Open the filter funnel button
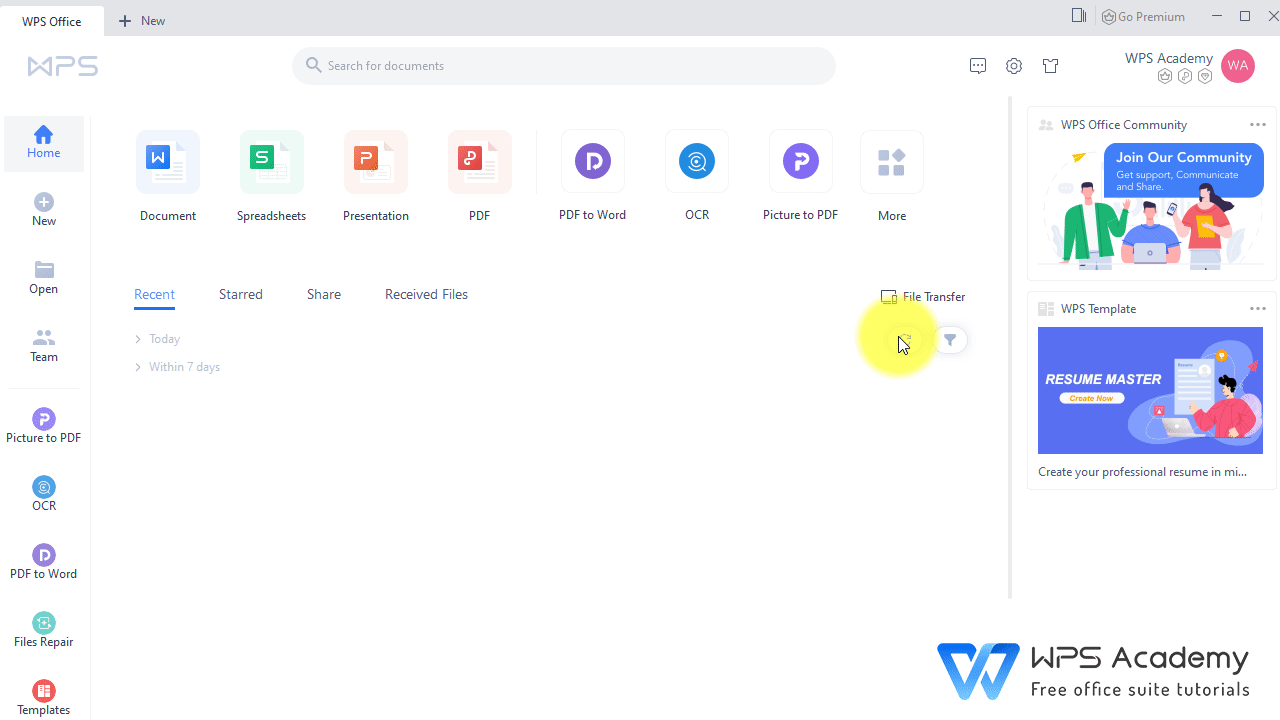This screenshot has width=1280, height=720. coord(950,340)
